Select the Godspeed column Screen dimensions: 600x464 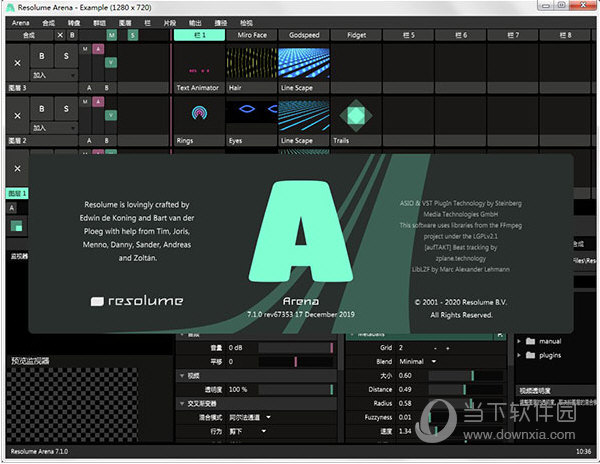click(x=304, y=35)
